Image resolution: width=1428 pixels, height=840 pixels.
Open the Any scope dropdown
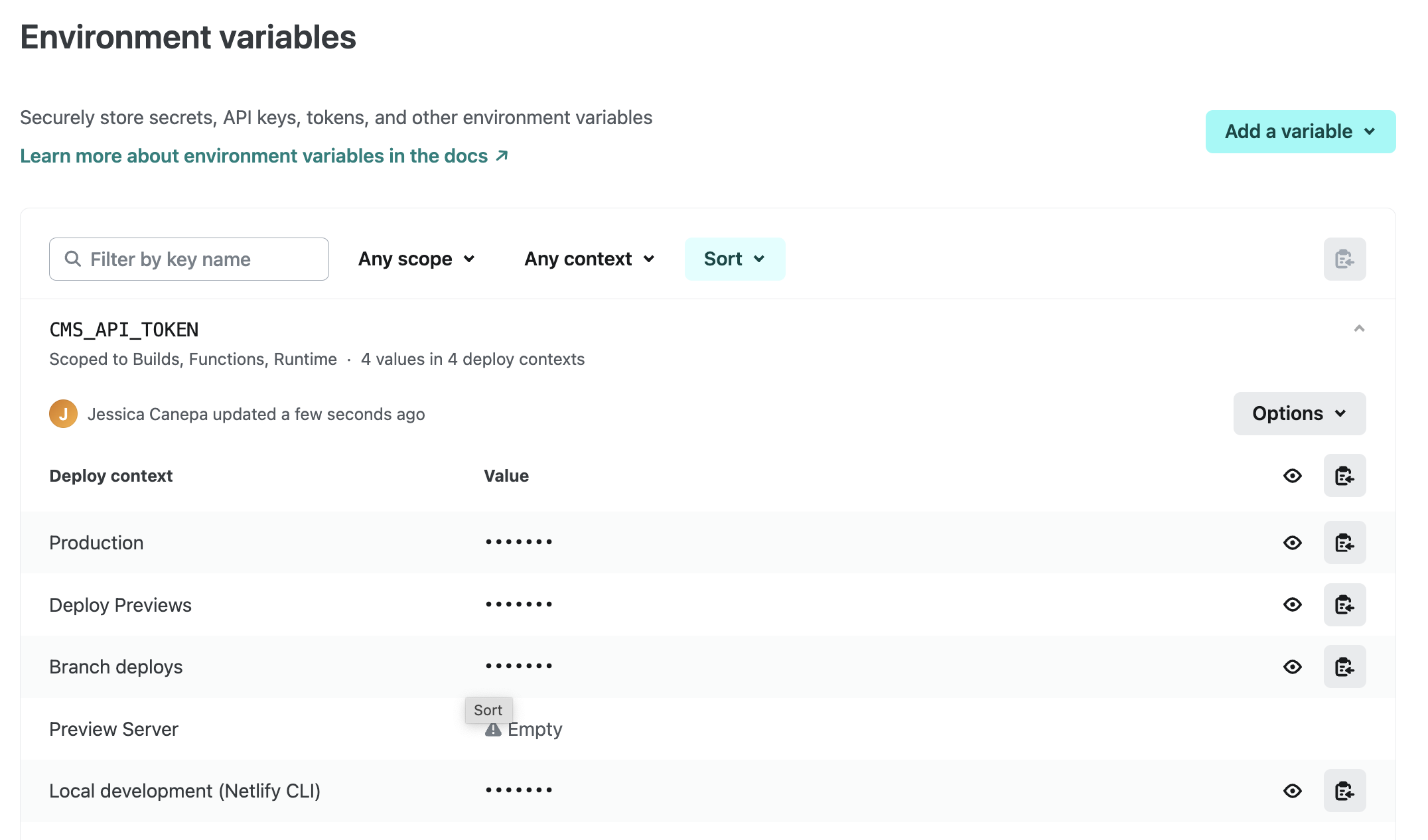[416, 259]
